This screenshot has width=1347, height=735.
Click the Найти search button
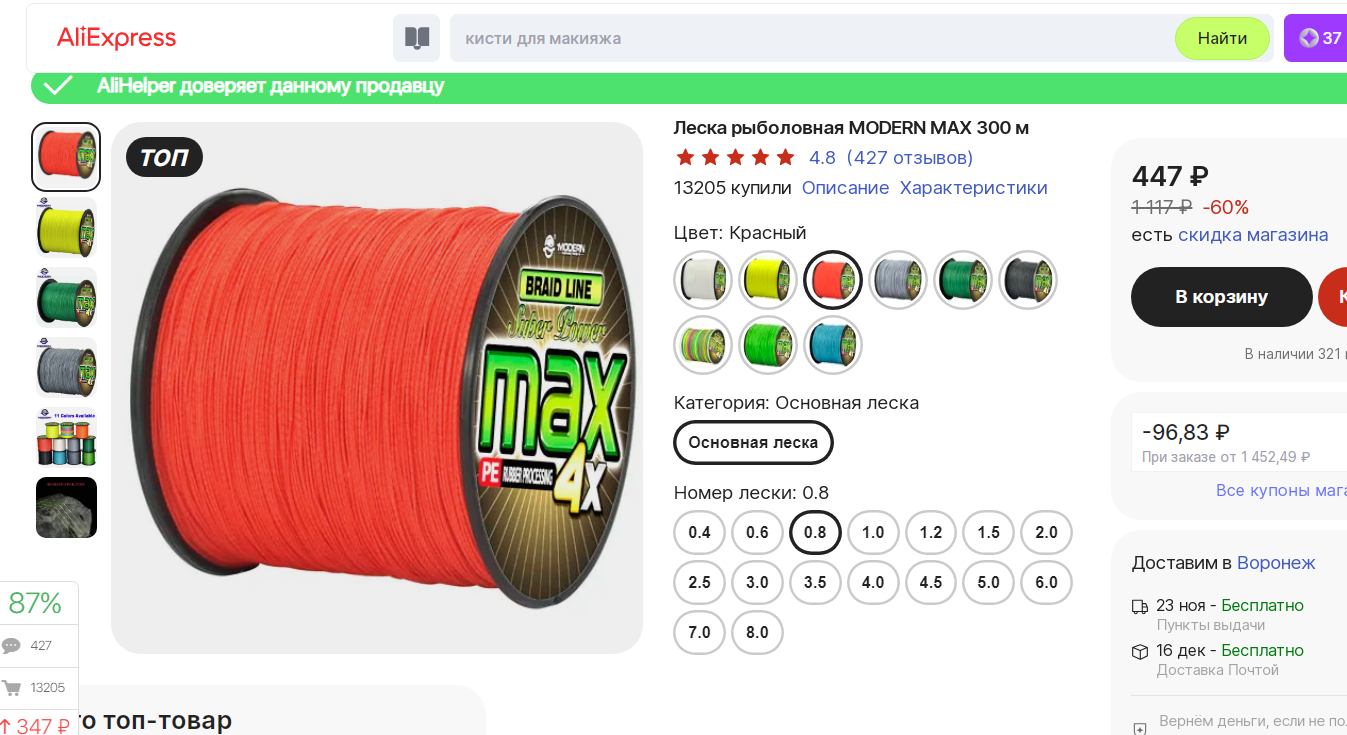(x=1222, y=39)
